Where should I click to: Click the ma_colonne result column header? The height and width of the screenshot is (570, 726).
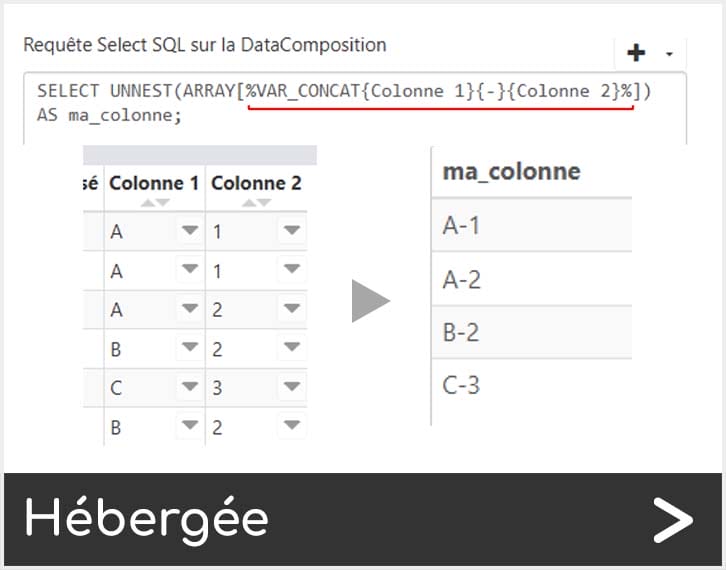click(x=511, y=171)
